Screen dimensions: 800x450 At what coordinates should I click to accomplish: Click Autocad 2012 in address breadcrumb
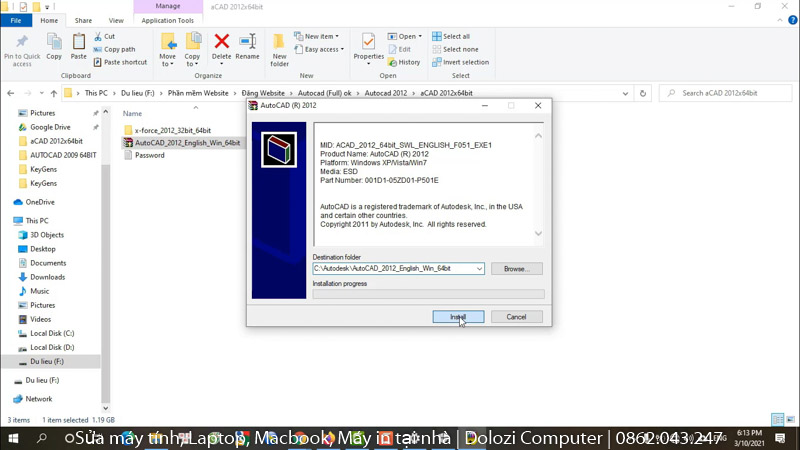[386, 93]
